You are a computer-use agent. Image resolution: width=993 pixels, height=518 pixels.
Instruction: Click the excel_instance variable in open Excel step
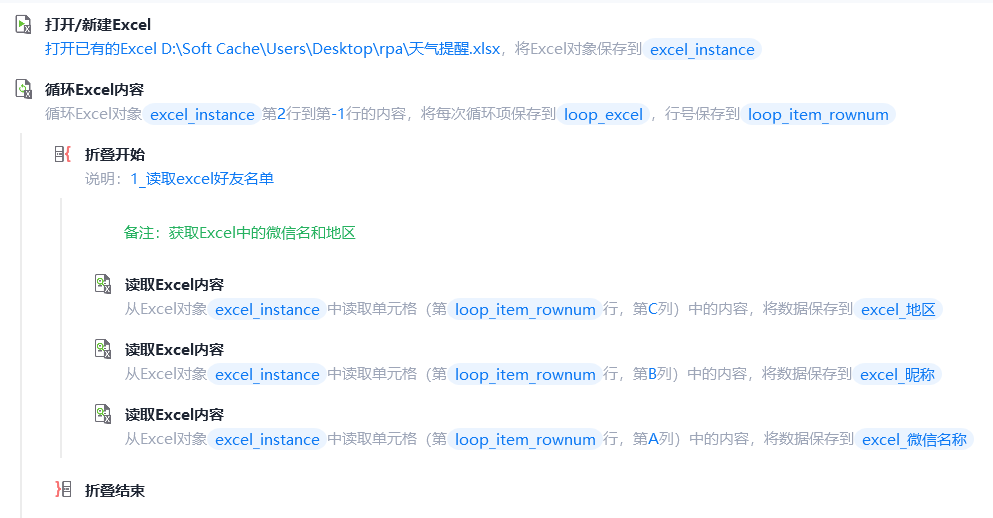tap(702, 49)
